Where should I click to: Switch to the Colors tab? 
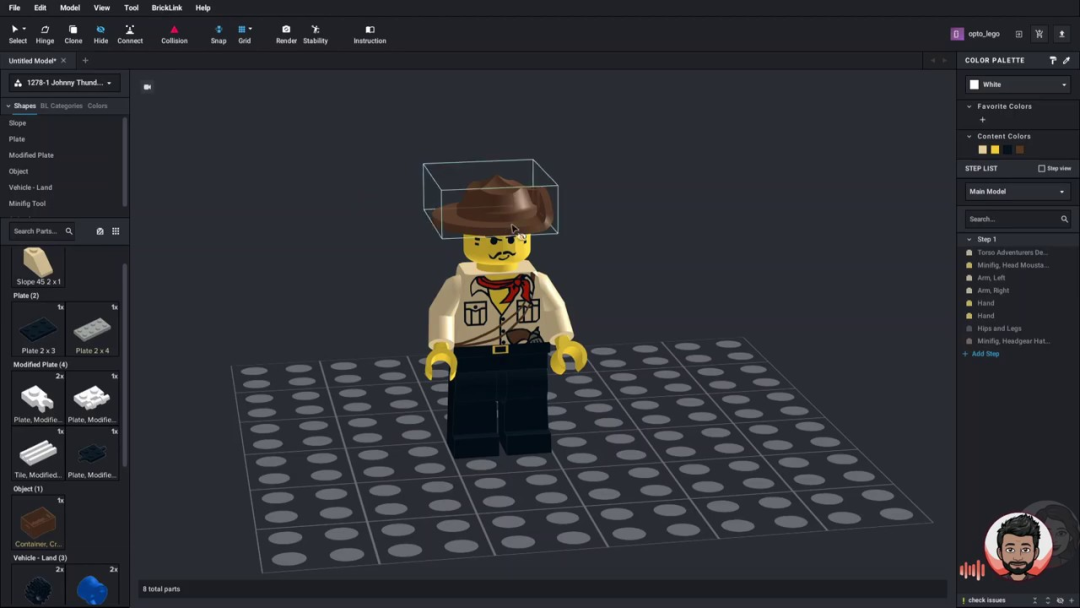coord(97,106)
